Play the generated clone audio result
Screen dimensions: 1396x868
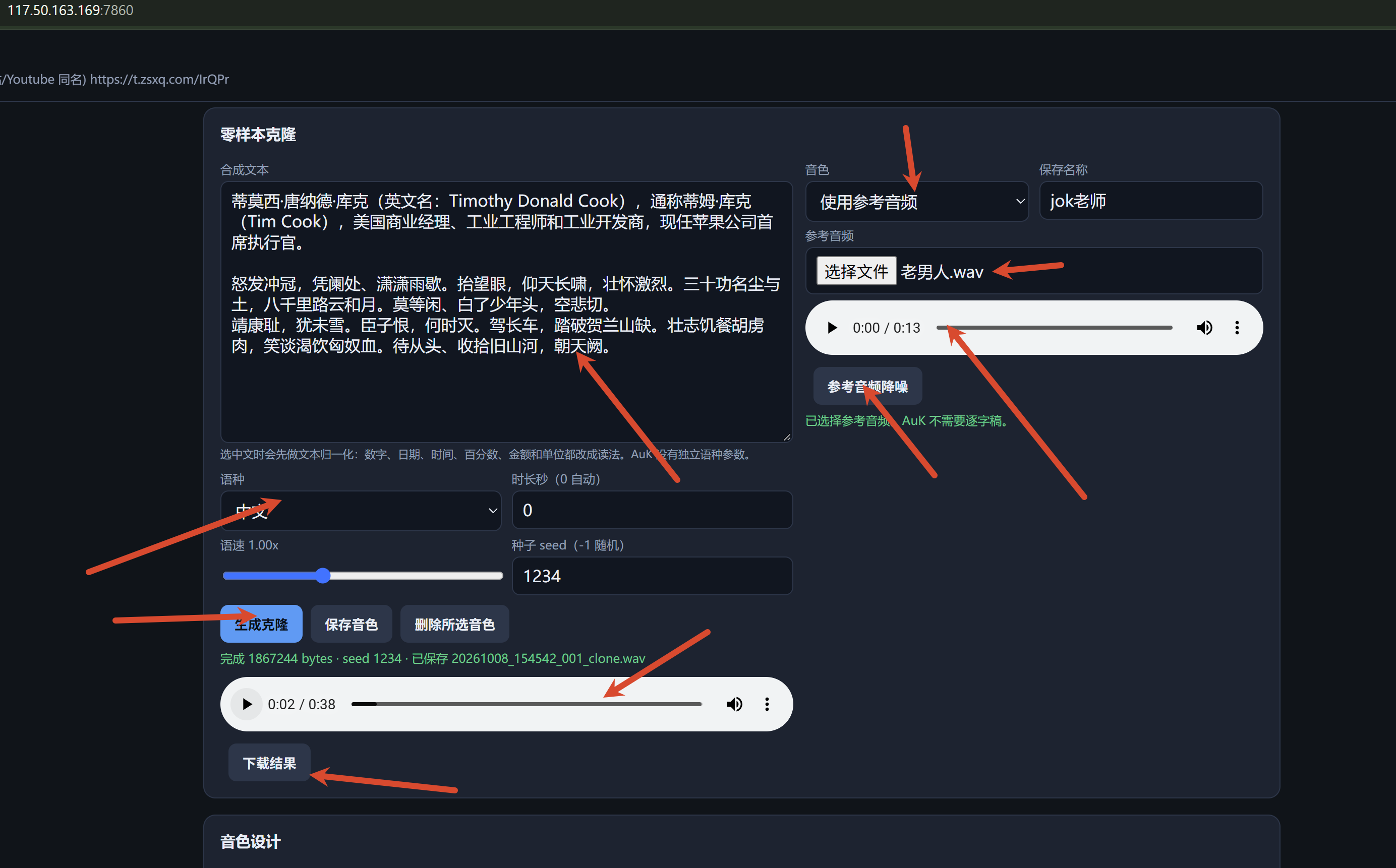click(x=246, y=704)
